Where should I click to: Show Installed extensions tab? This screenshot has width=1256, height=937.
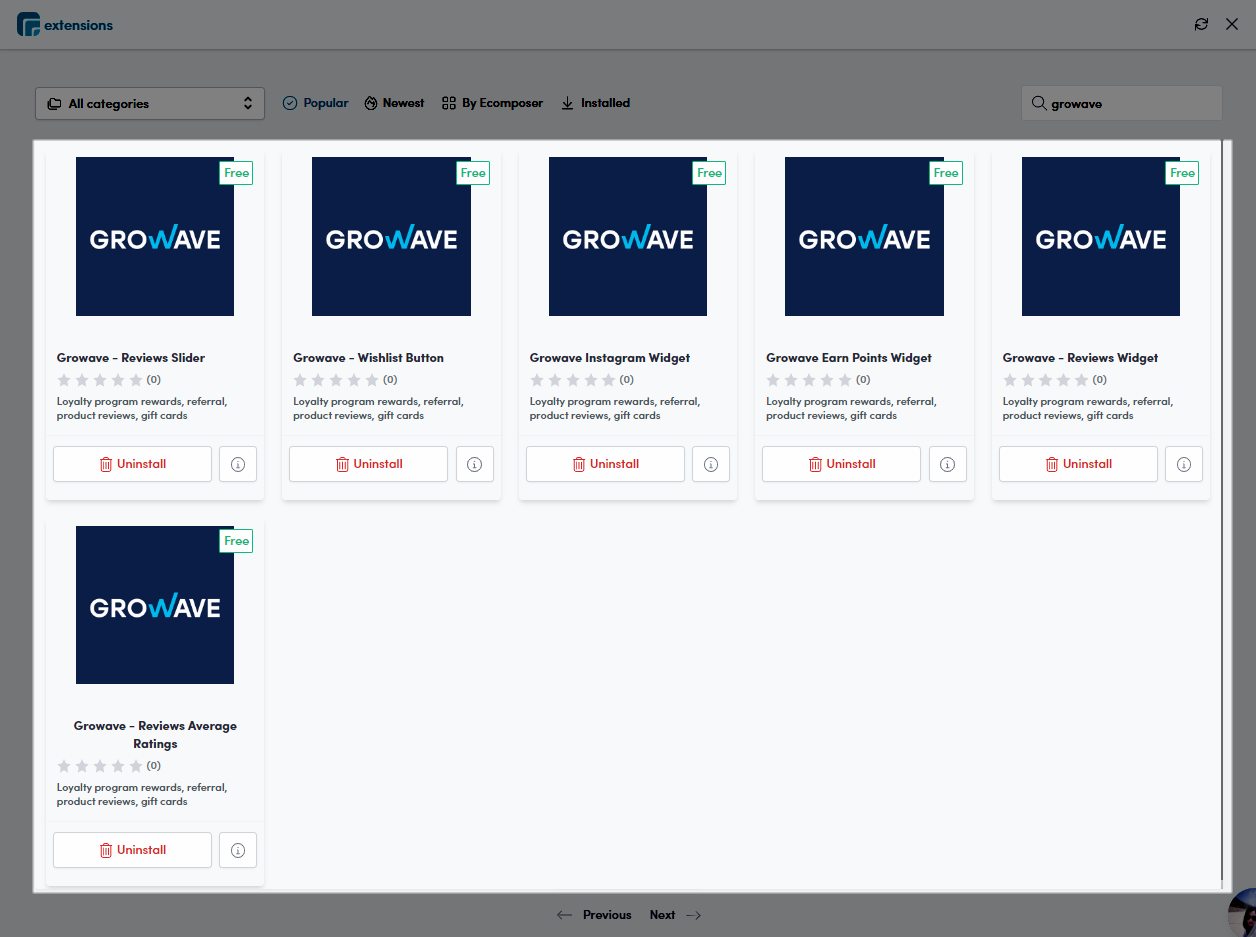click(x=595, y=103)
